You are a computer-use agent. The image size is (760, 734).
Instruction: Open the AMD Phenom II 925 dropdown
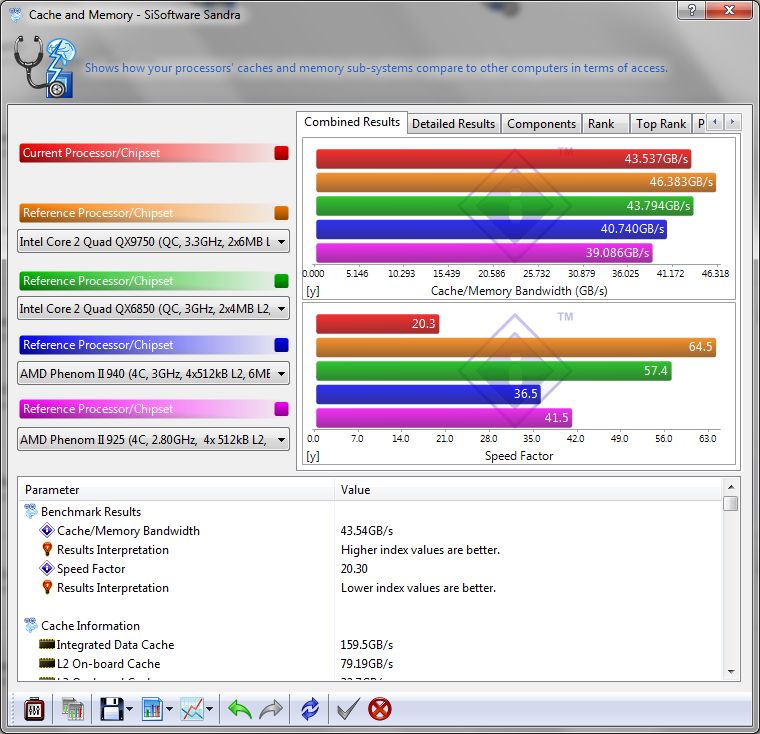coord(153,439)
